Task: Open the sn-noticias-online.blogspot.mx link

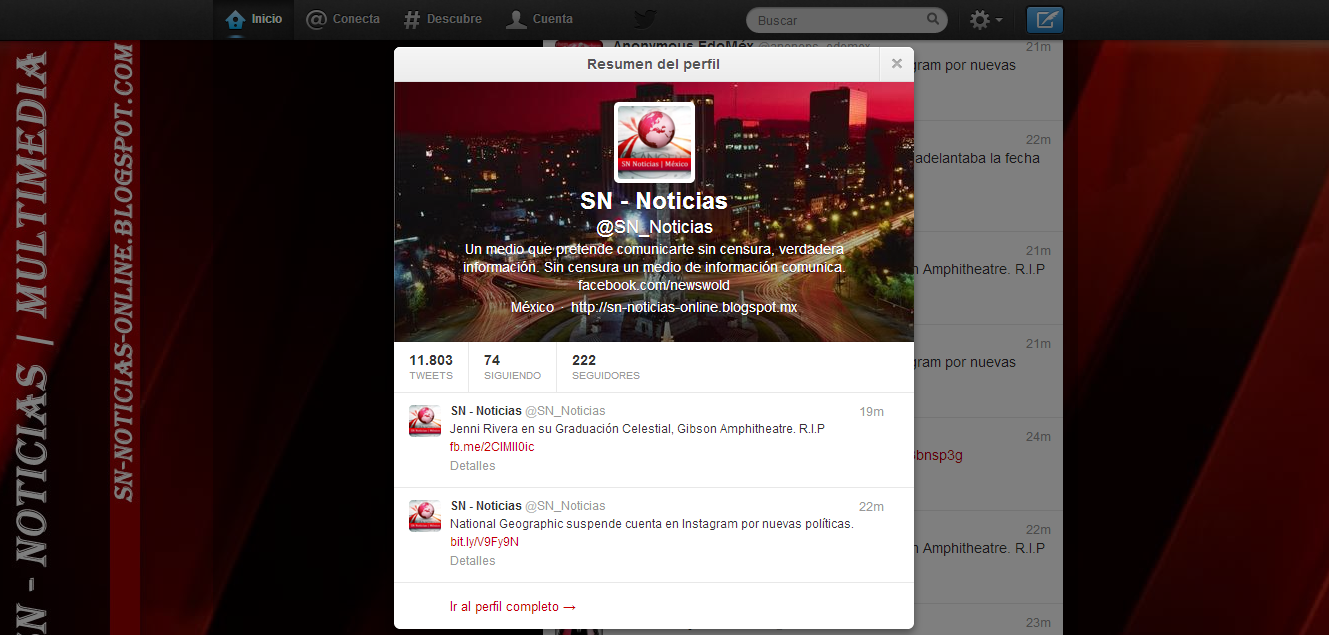Action: (684, 307)
